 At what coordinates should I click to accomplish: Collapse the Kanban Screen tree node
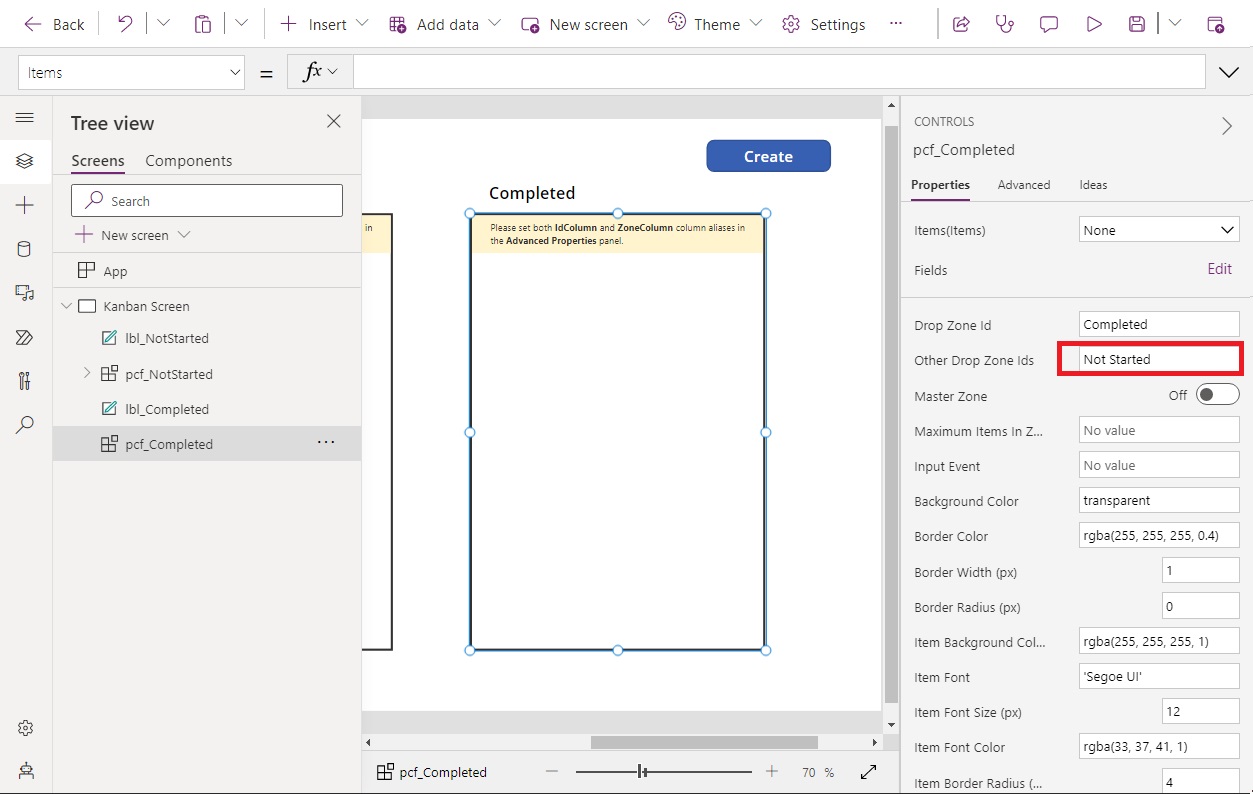66,306
